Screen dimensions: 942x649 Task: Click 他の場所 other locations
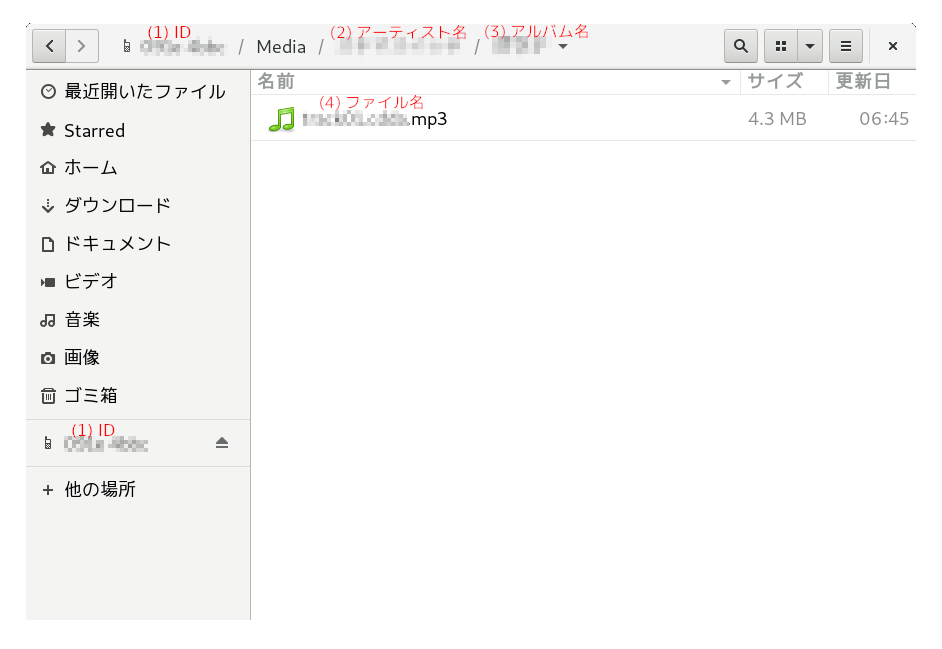point(99,490)
